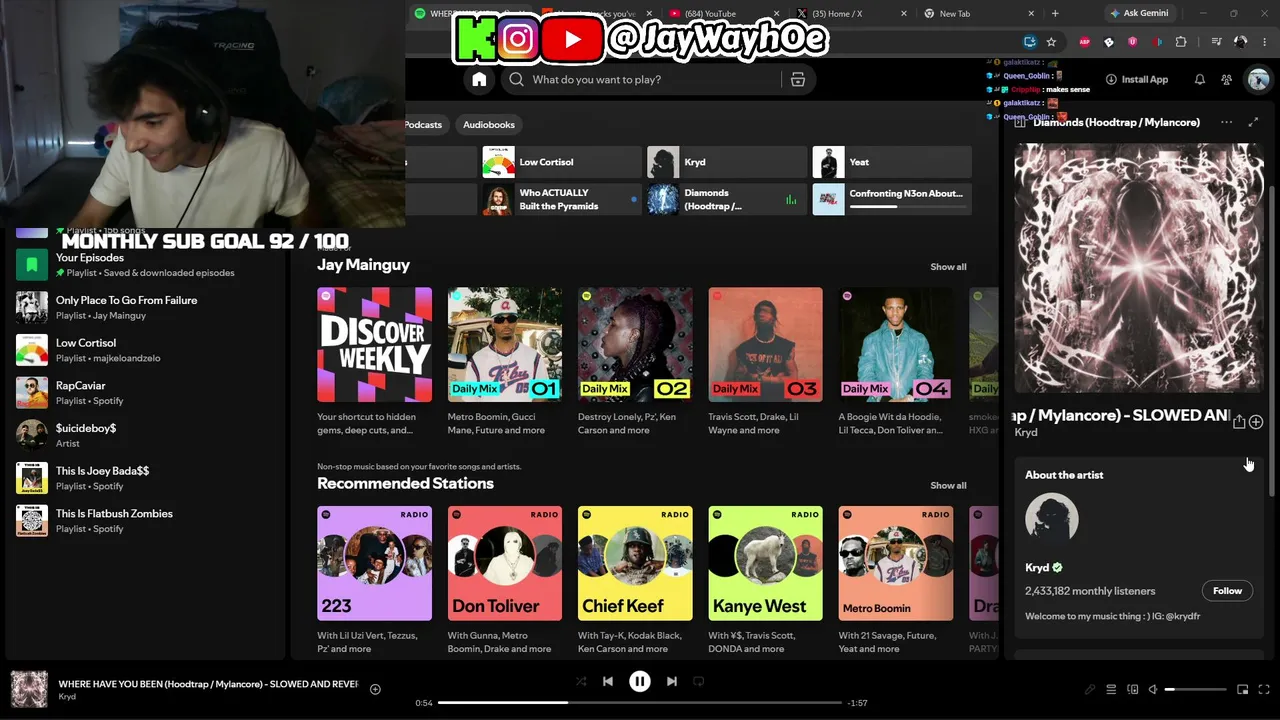The height and width of the screenshot is (720, 1280).
Task: Open Connect to a device icon
Action: (x=1133, y=689)
